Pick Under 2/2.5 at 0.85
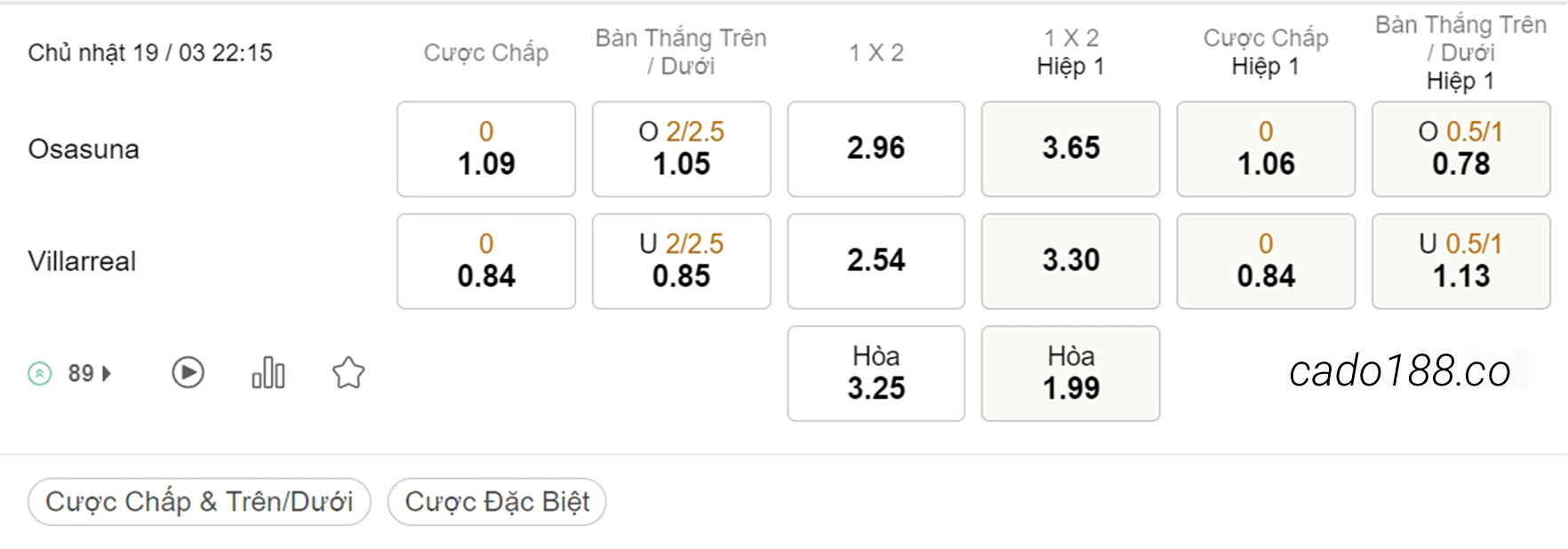Viewport: 1568px width, 549px height. tap(682, 261)
